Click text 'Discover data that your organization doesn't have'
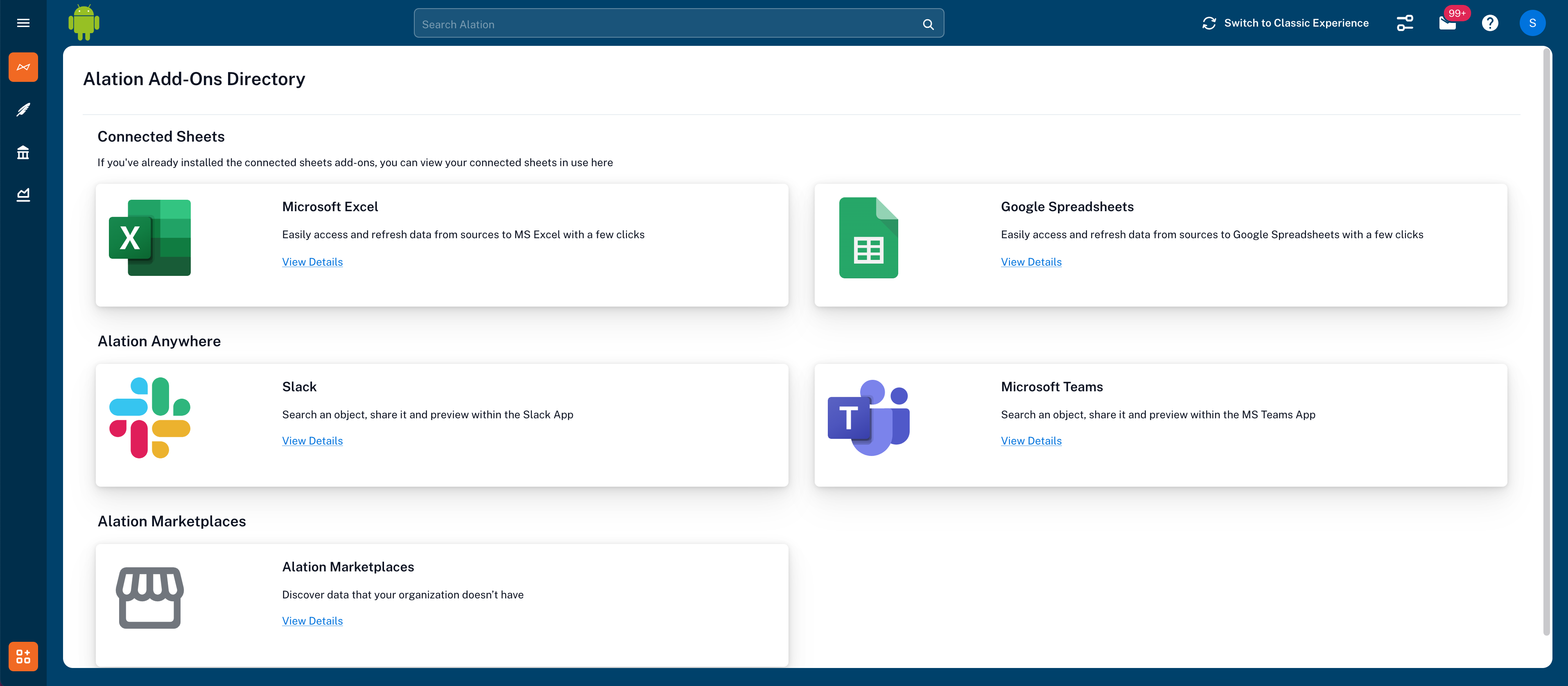This screenshot has width=1568, height=686. click(x=402, y=595)
